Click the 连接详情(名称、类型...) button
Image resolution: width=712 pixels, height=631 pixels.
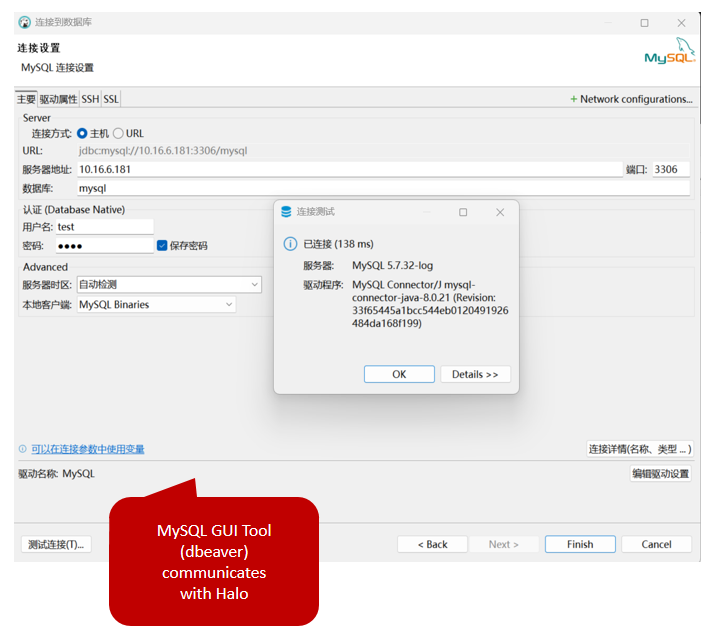[x=640, y=449]
